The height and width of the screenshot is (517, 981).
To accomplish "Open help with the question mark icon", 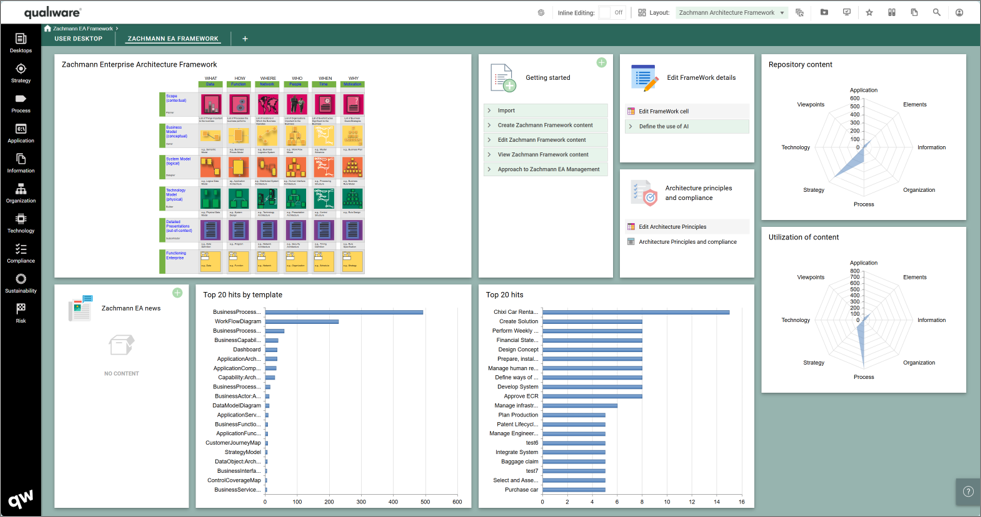I will pos(968,491).
